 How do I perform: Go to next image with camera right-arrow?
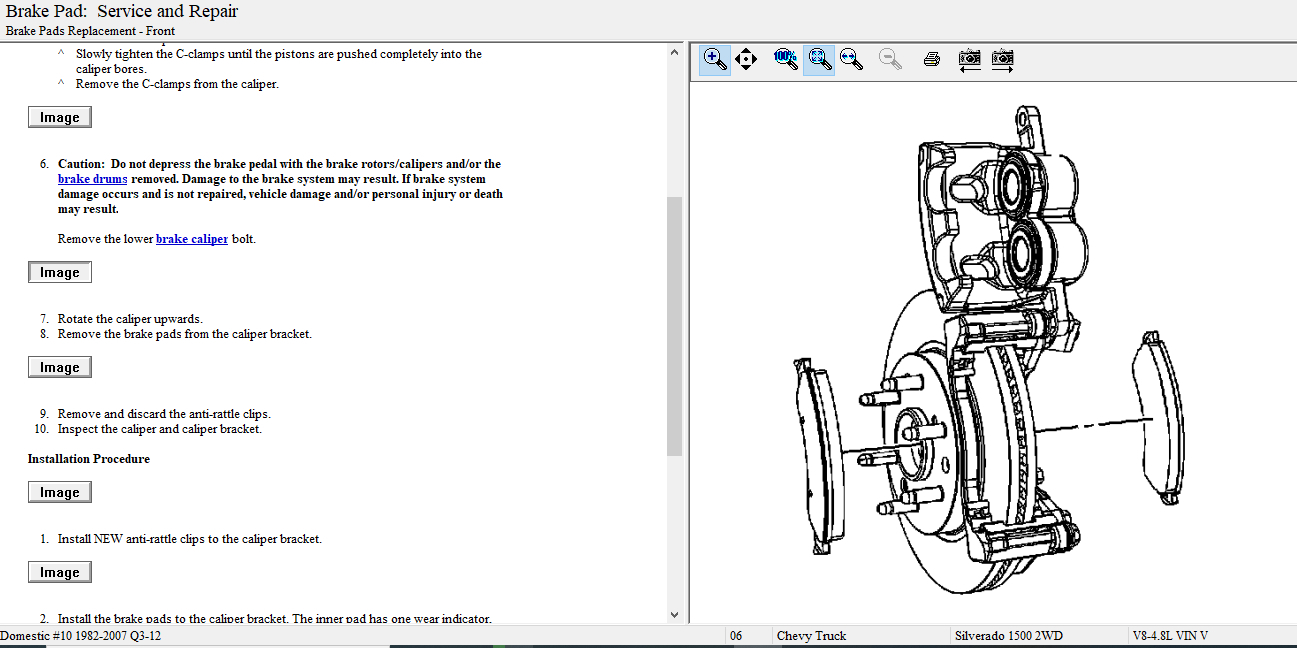(1003, 59)
